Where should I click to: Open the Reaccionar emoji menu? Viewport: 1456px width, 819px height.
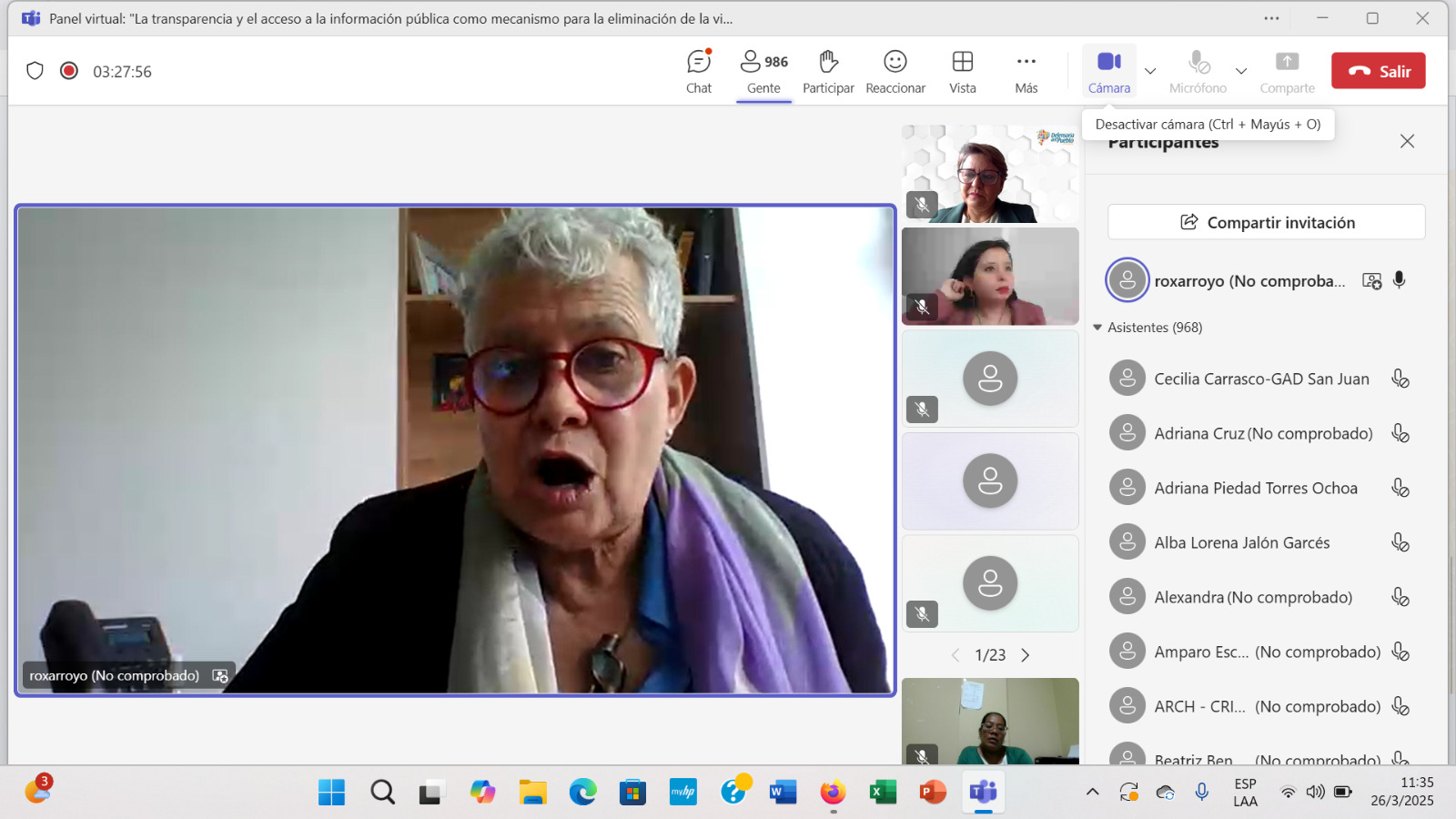[895, 71]
